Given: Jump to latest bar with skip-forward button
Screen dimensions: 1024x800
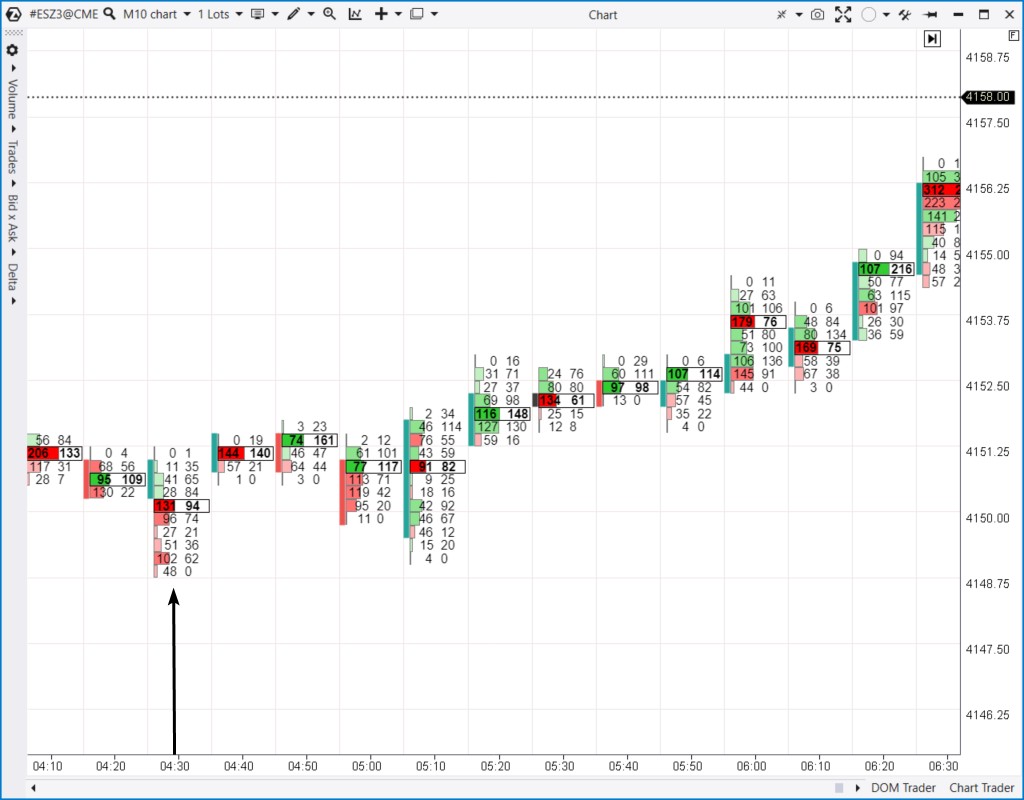Looking at the screenshot, I should coord(932,38).
